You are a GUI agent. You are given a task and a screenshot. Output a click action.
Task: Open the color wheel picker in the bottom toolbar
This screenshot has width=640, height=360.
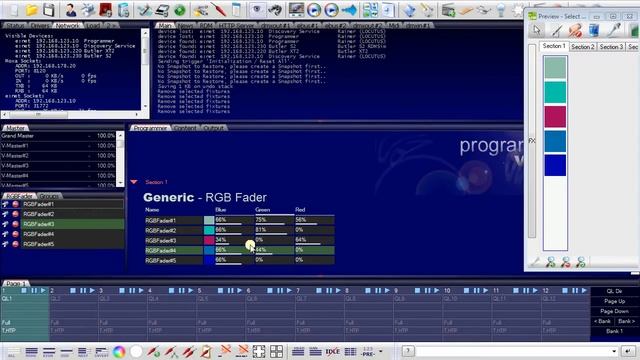(119, 351)
